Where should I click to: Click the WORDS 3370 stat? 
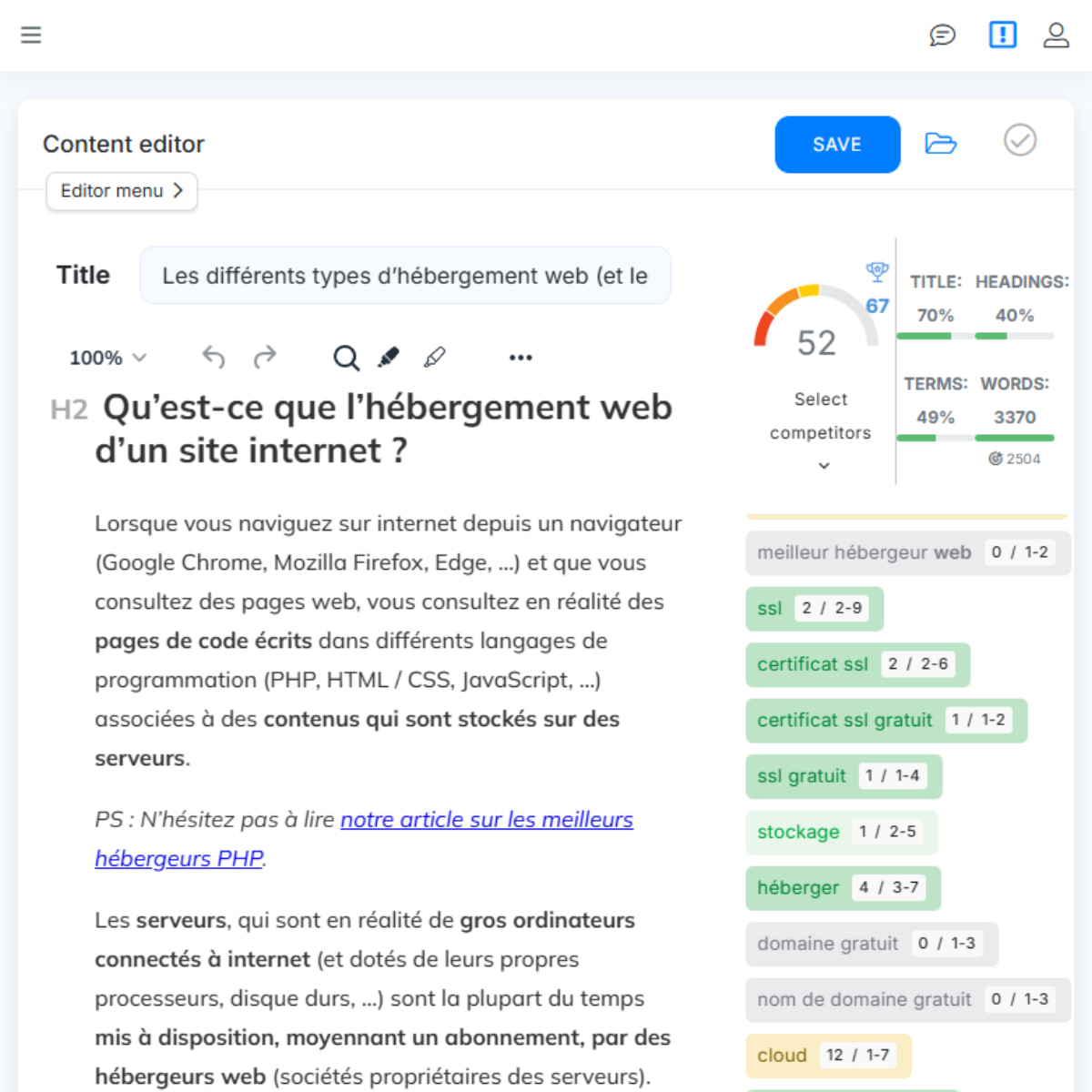tap(1015, 400)
